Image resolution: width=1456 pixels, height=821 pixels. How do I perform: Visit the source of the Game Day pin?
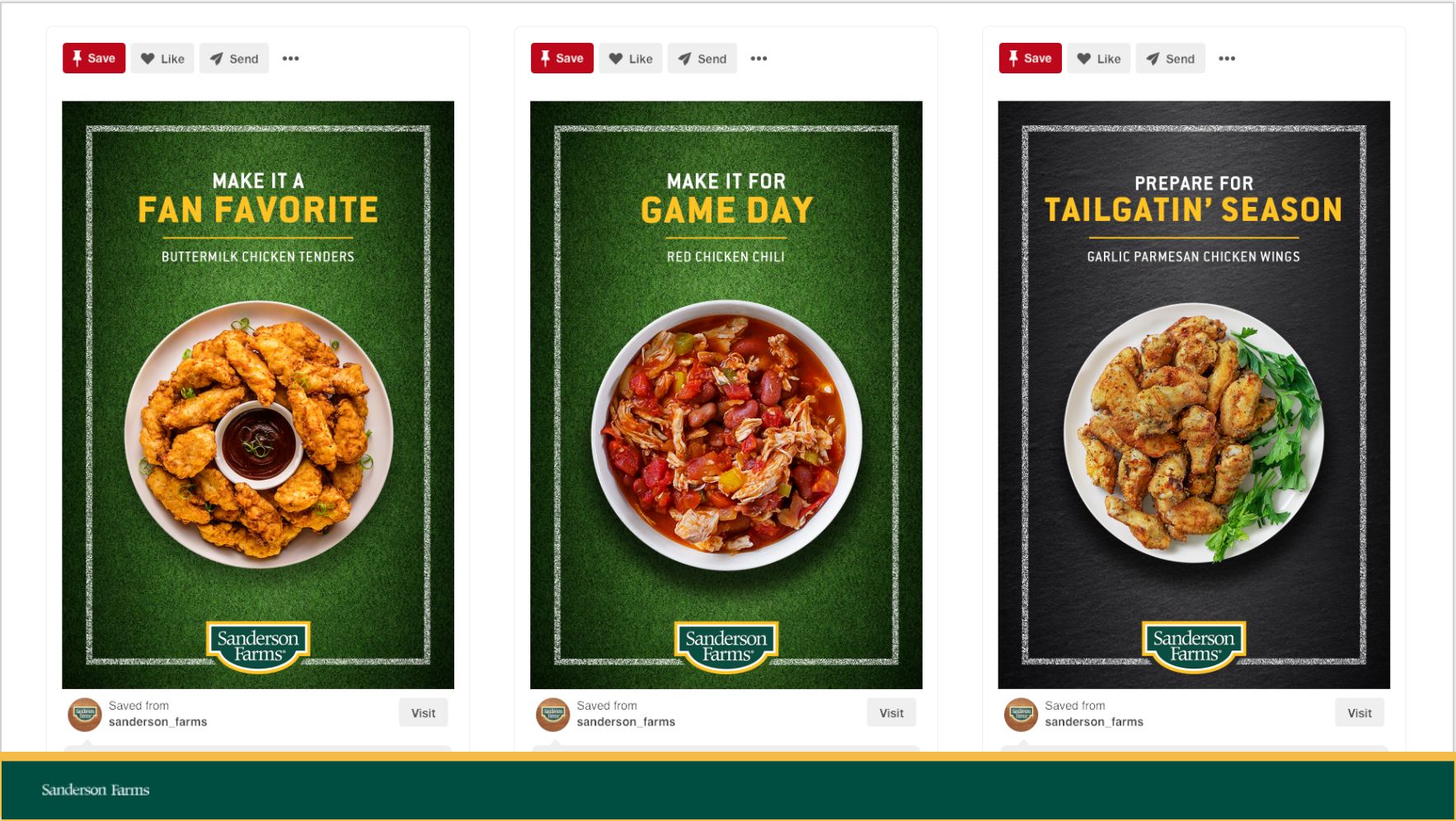891,713
